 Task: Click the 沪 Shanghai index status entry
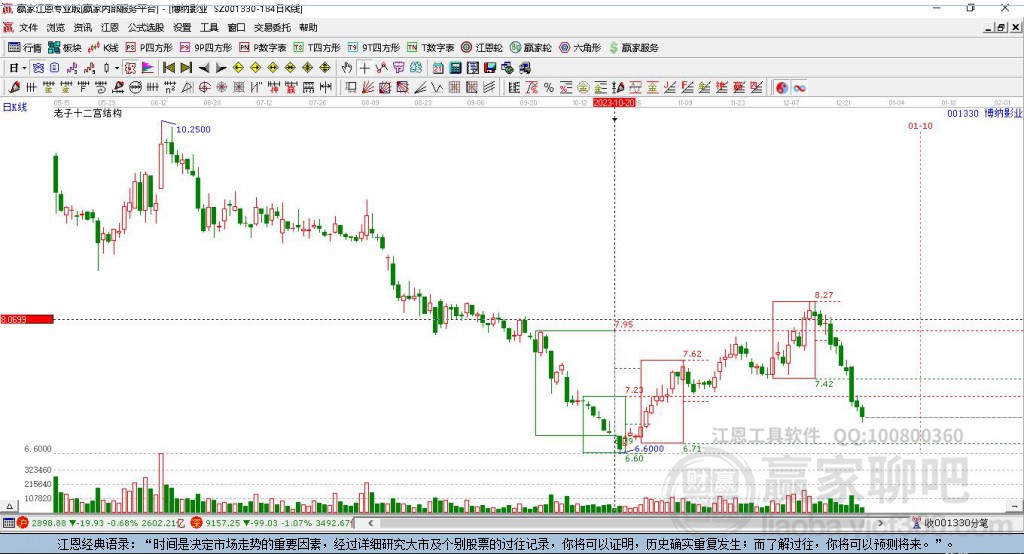99,523
